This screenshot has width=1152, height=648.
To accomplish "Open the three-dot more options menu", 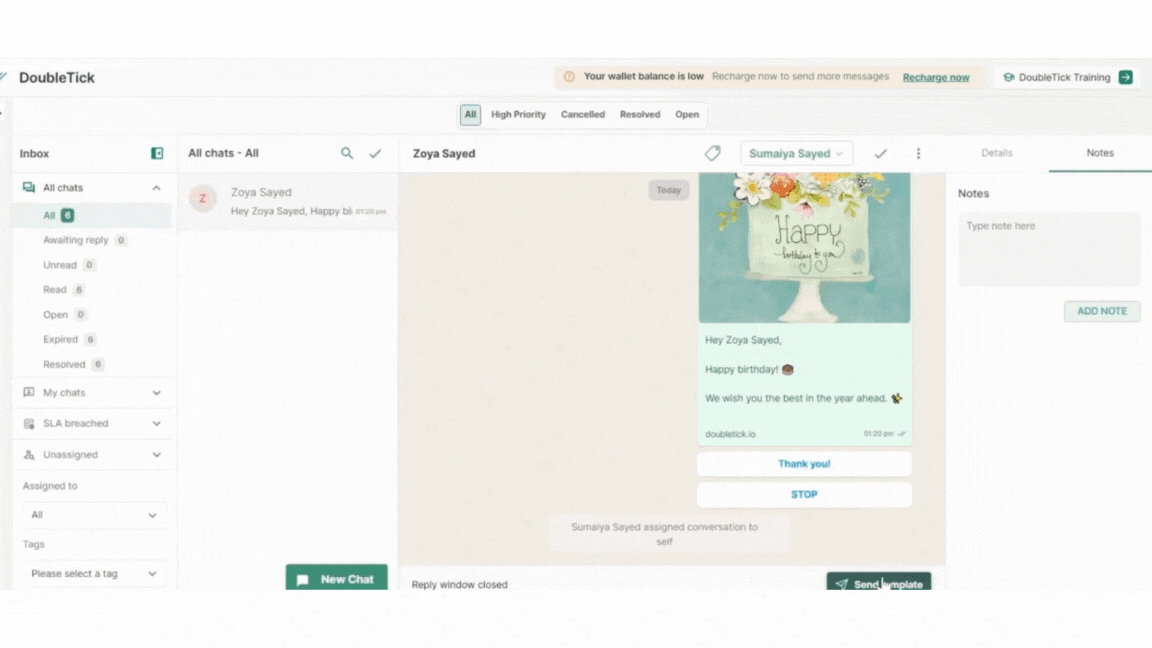I will coord(918,154).
